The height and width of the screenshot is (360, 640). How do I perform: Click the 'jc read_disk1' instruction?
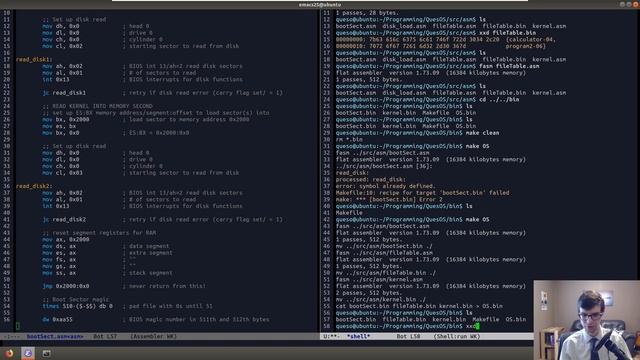click(x=64, y=93)
